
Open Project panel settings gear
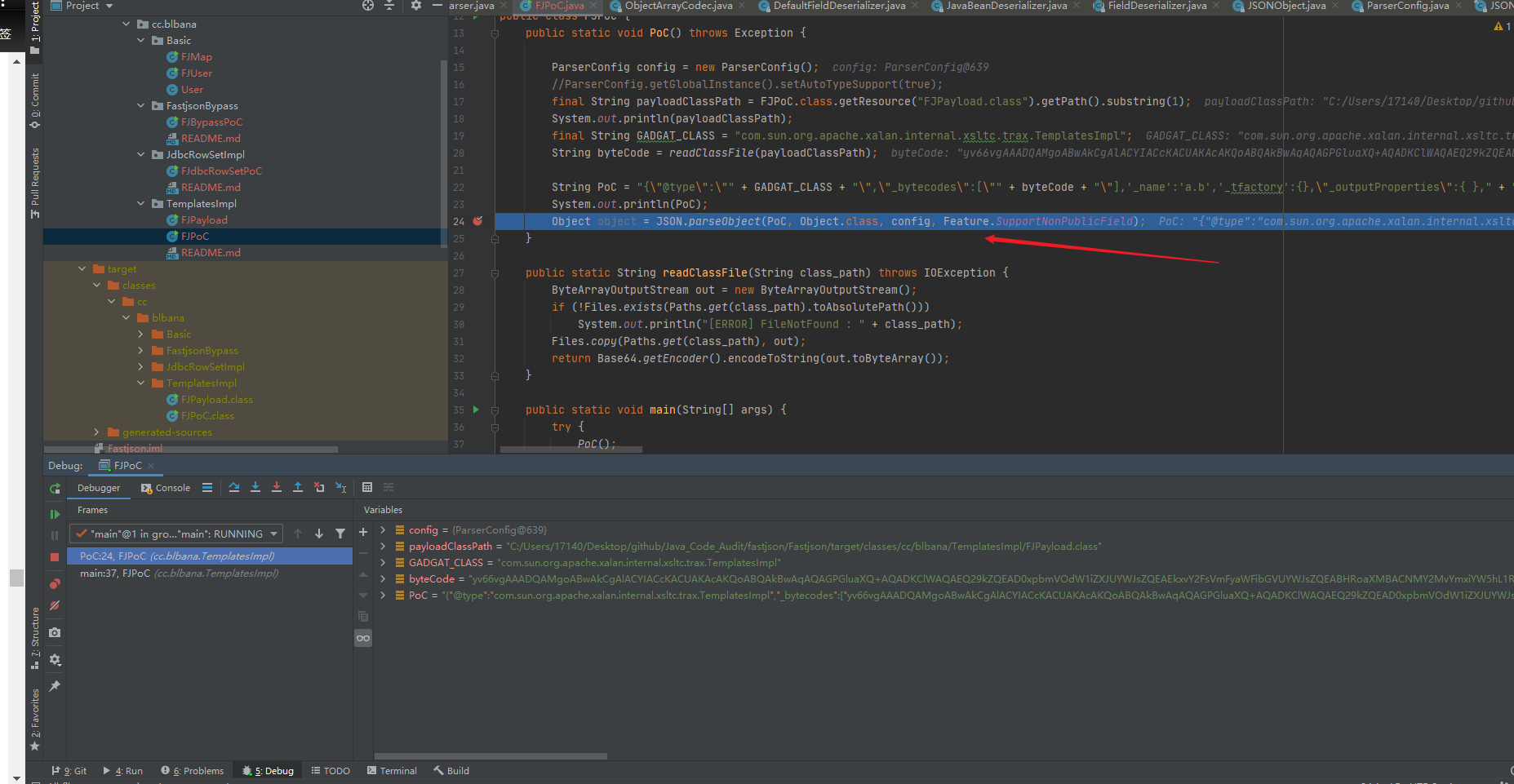(416, 6)
